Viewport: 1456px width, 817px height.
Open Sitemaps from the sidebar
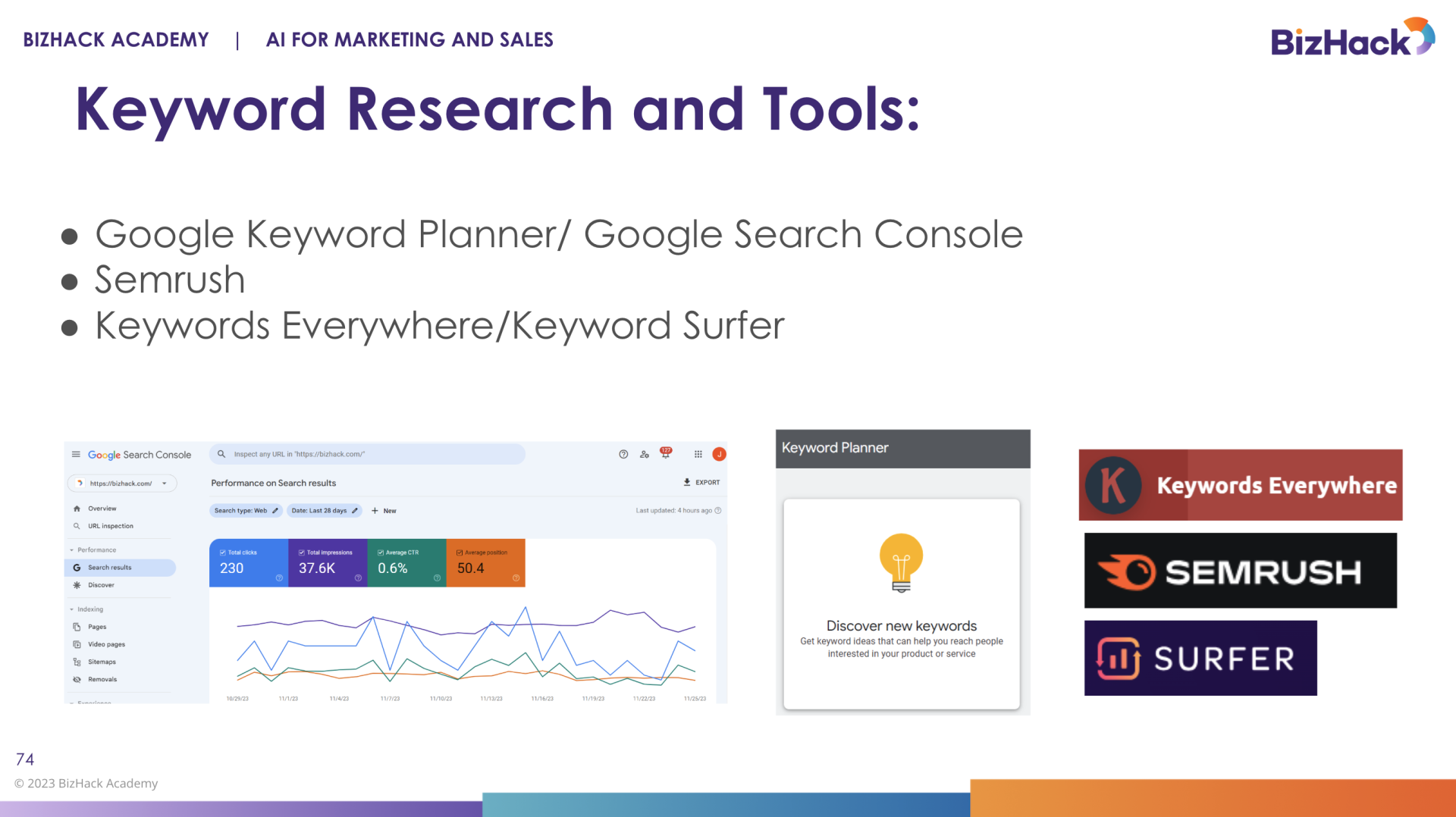pyautogui.click(x=102, y=662)
